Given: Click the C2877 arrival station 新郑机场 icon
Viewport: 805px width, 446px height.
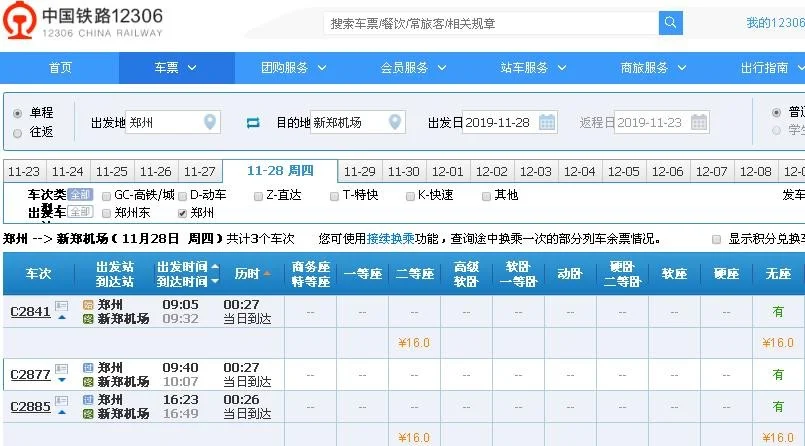Looking at the screenshot, I should 88,382.
